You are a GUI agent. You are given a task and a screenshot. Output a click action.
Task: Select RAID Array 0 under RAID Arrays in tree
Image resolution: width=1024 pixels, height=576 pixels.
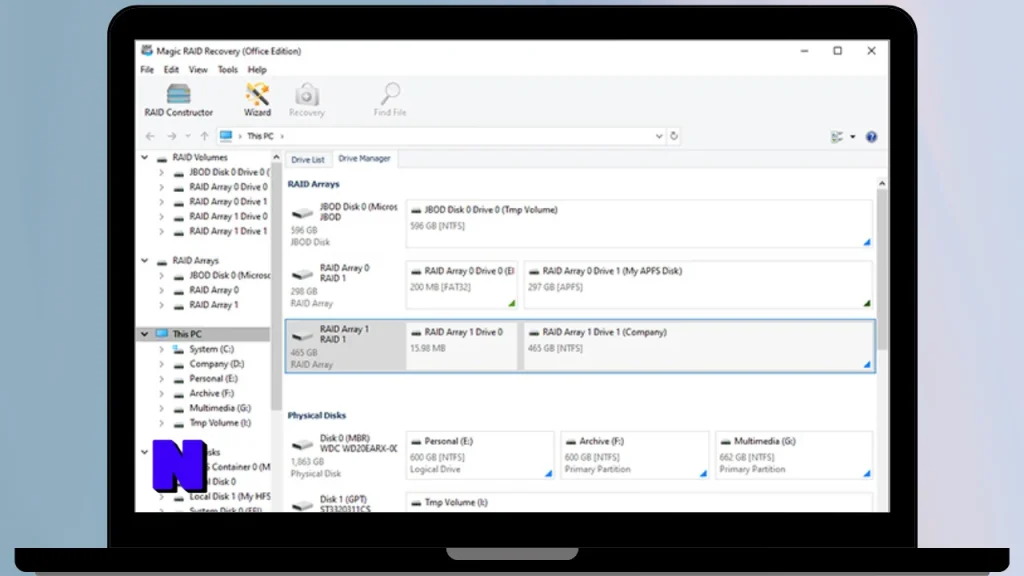214,290
